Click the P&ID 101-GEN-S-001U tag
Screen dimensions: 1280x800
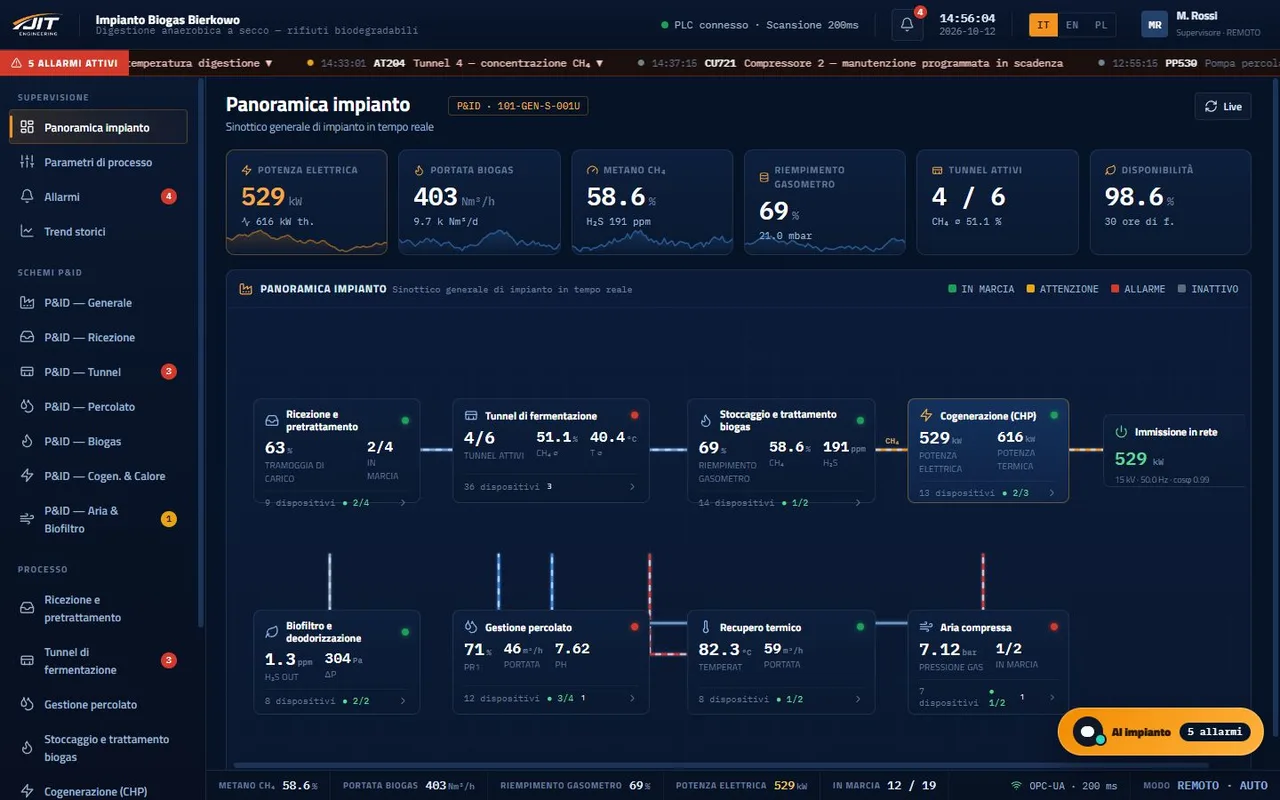point(518,105)
